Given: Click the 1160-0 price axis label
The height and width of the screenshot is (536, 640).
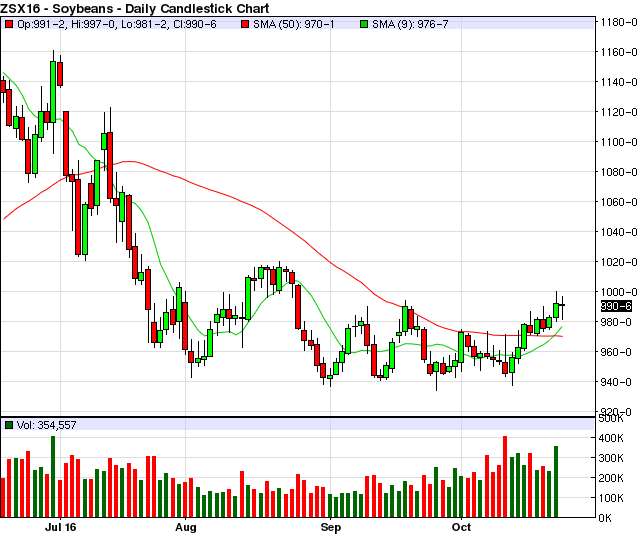Looking at the screenshot, I should [x=618, y=52].
